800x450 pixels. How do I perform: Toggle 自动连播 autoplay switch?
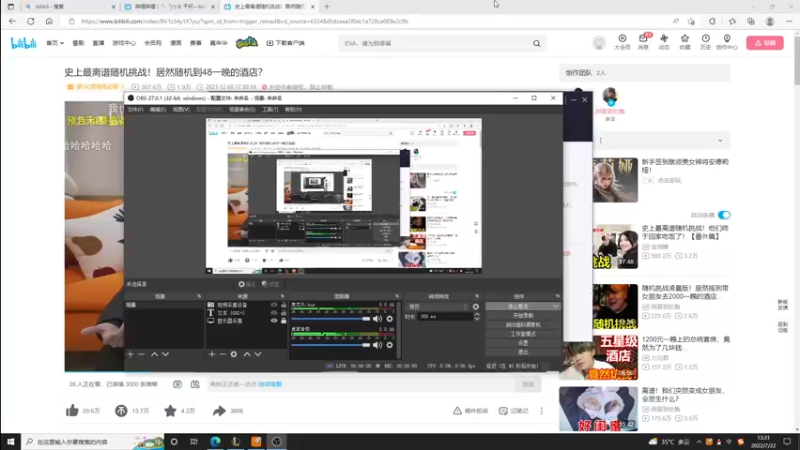[x=724, y=215]
